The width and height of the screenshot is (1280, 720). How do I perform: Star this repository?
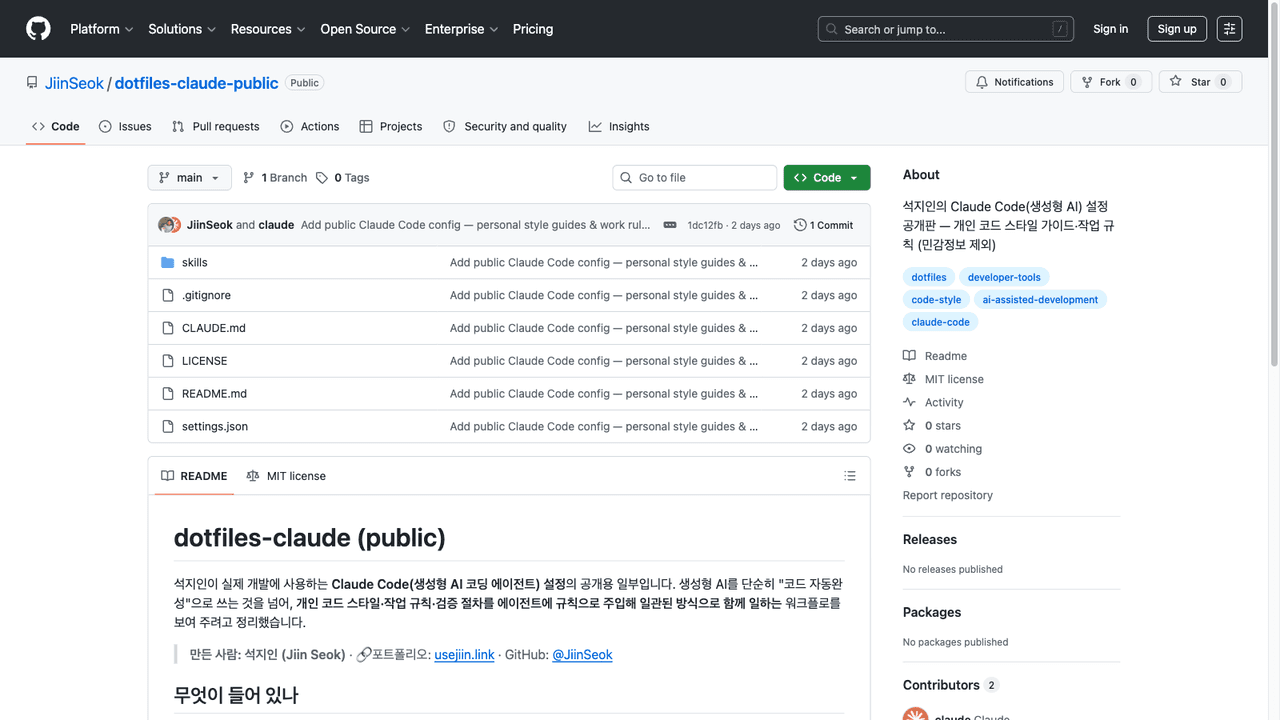coord(1200,82)
